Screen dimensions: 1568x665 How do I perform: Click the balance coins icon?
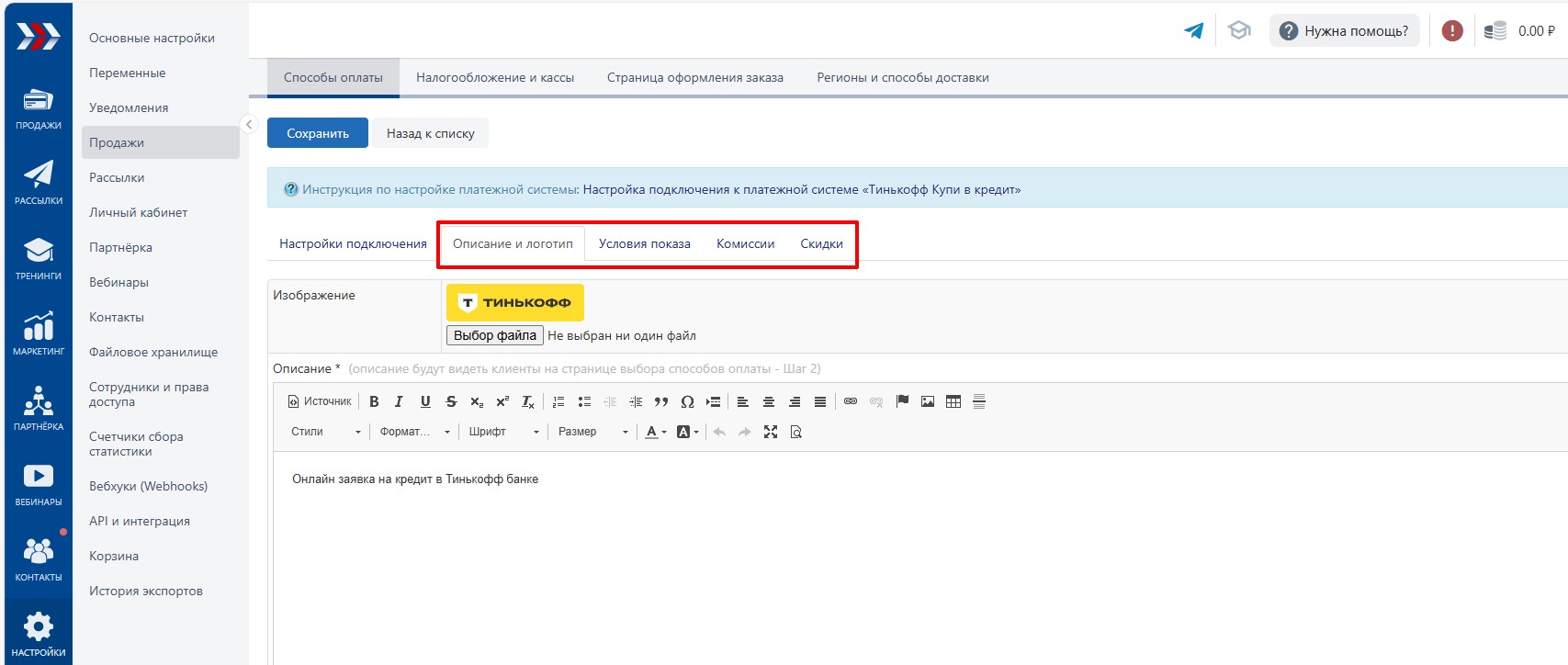(x=1495, y=30)
